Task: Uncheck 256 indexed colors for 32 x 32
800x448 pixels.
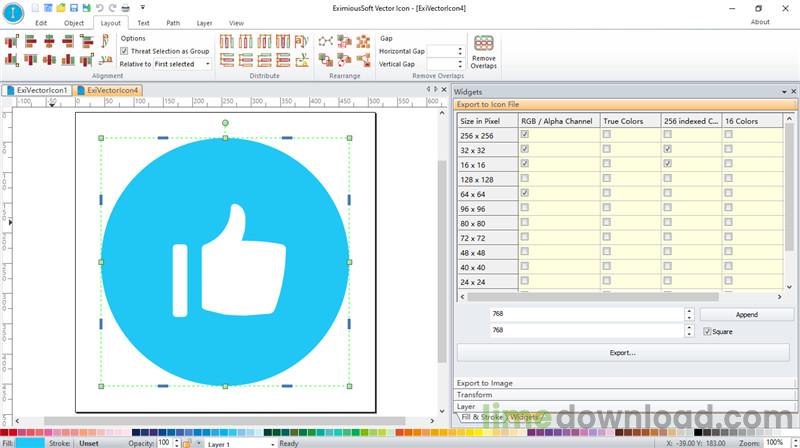Action: coord(667,149)
